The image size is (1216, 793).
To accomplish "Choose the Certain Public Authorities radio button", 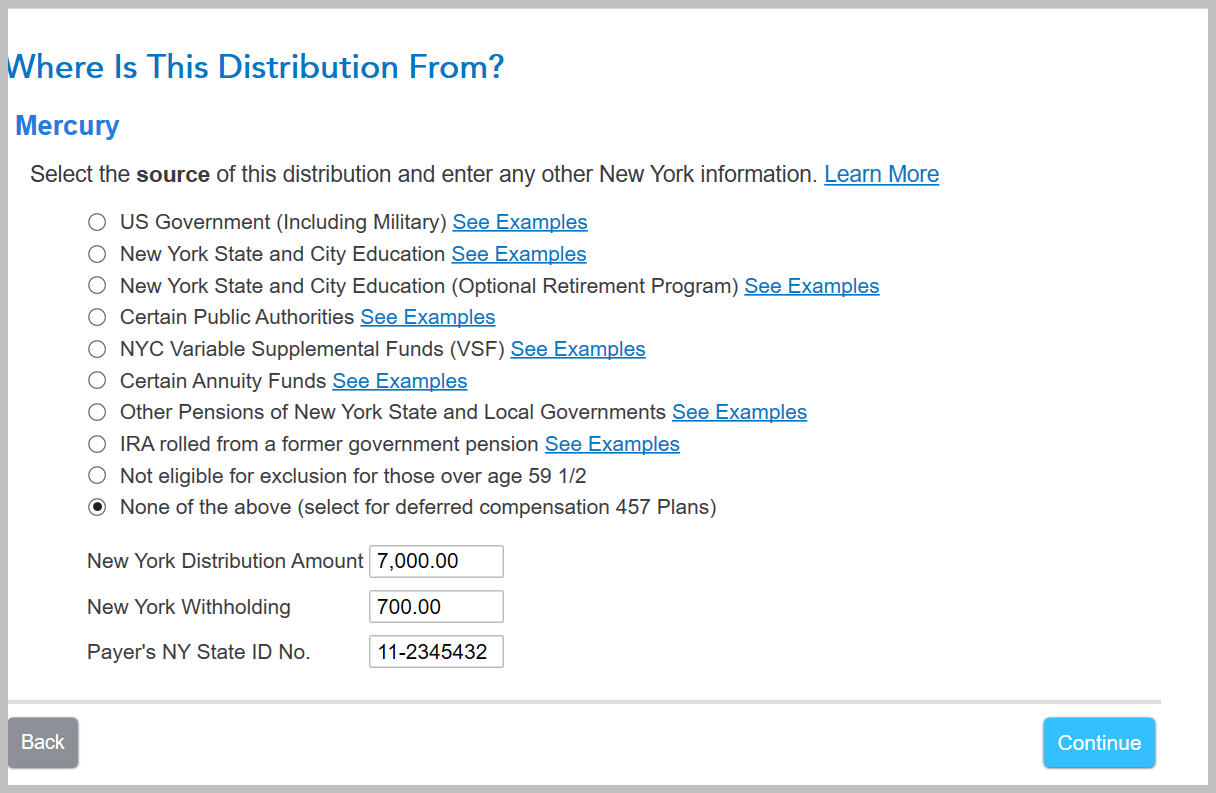I will click(97, 317).
